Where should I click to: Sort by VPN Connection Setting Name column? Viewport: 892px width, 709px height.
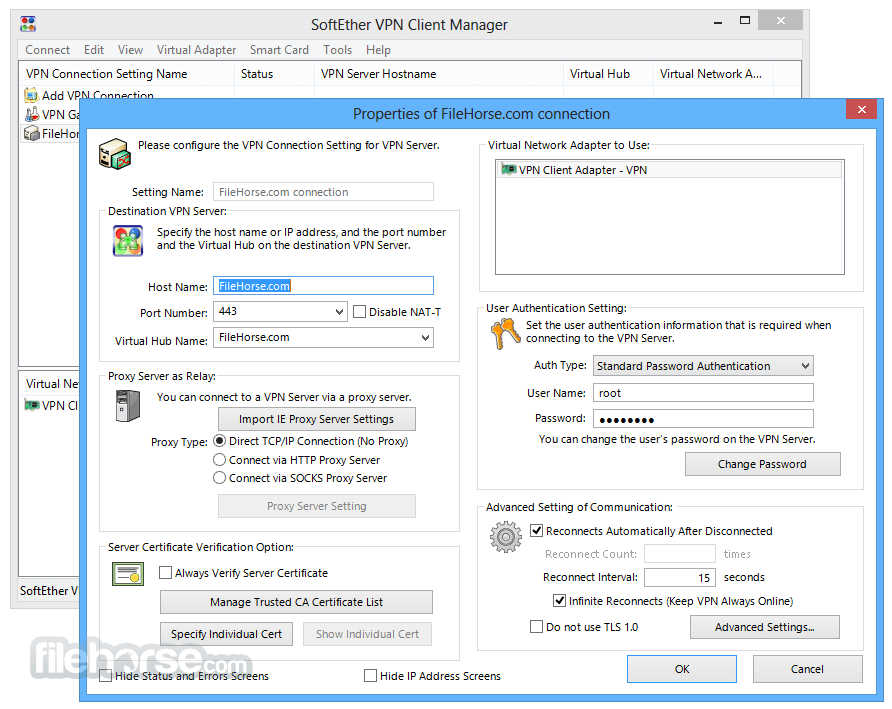pyautogui.click(x=127, y=74)
